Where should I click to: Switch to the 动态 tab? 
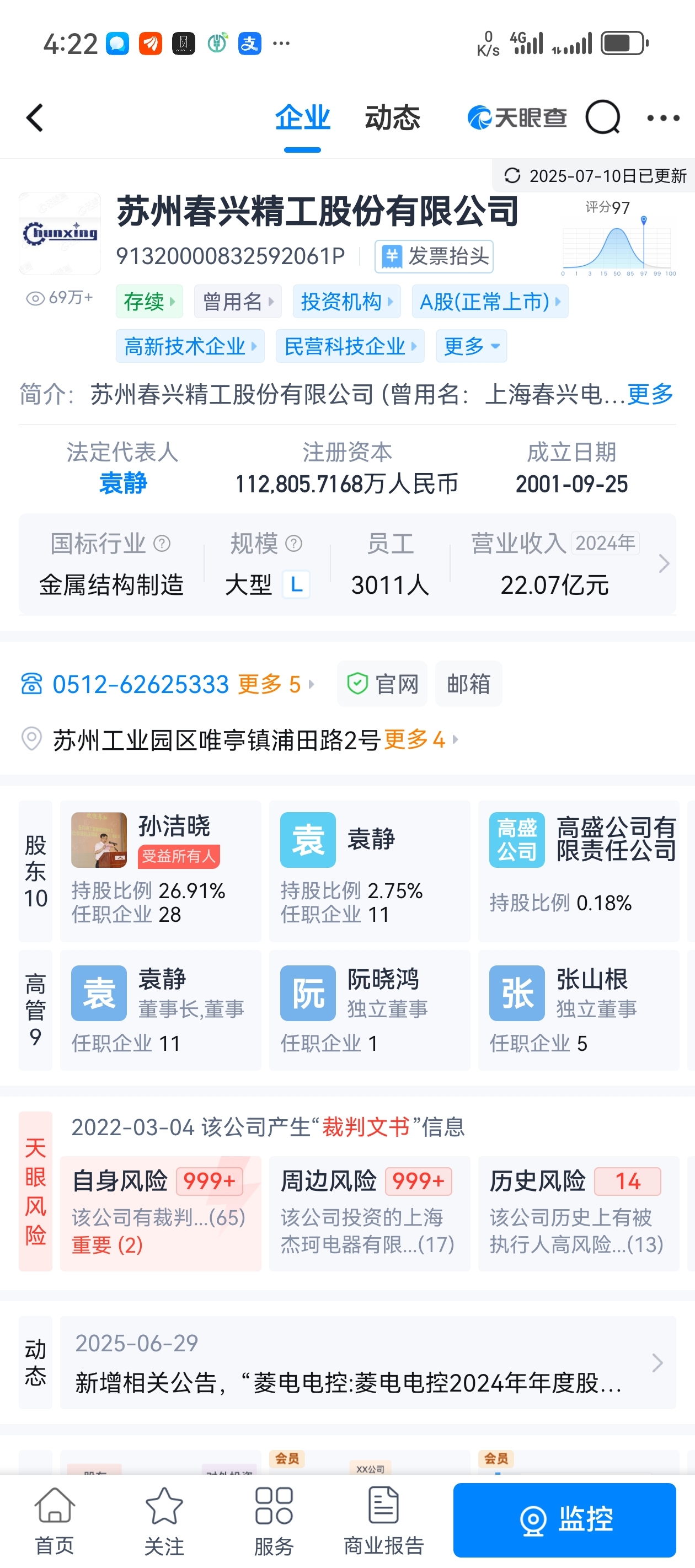click(x=392, y=117)
